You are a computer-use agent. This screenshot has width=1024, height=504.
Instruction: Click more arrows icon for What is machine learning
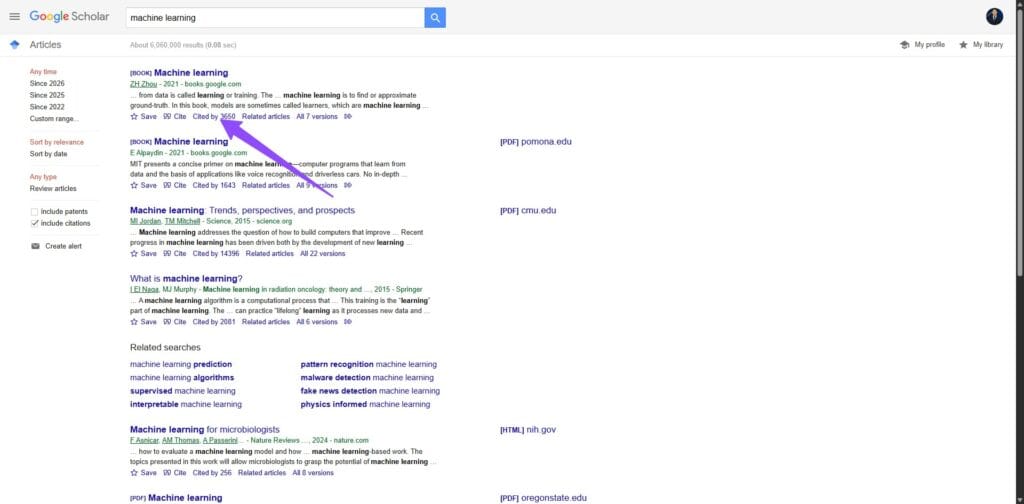coord(348,322)
